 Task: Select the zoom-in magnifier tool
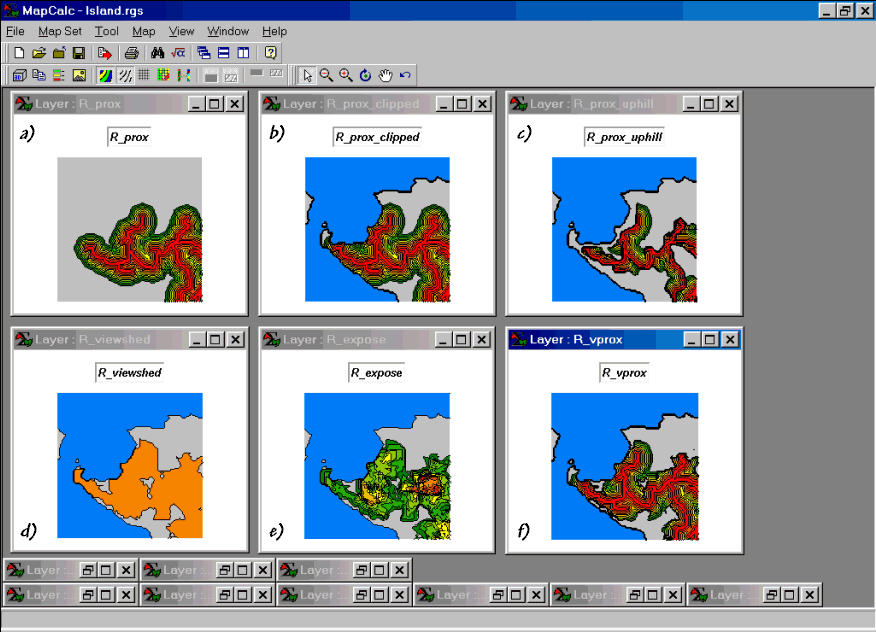[345, 75]
